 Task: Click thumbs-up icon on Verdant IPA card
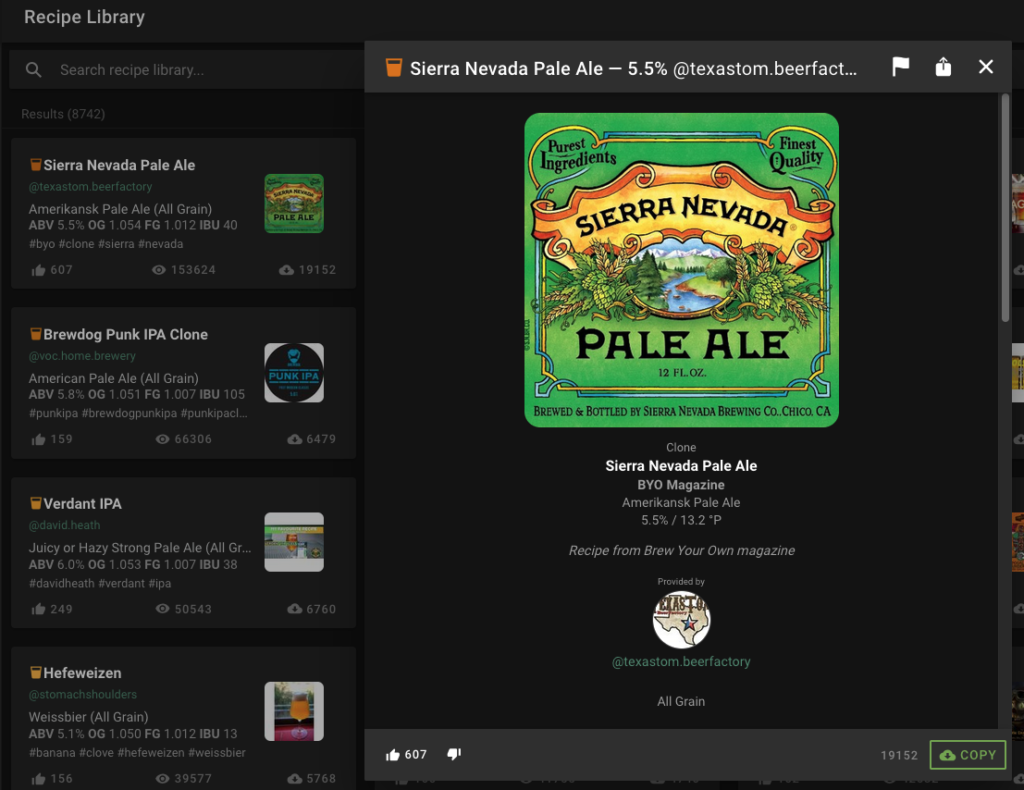click(39, 609)
